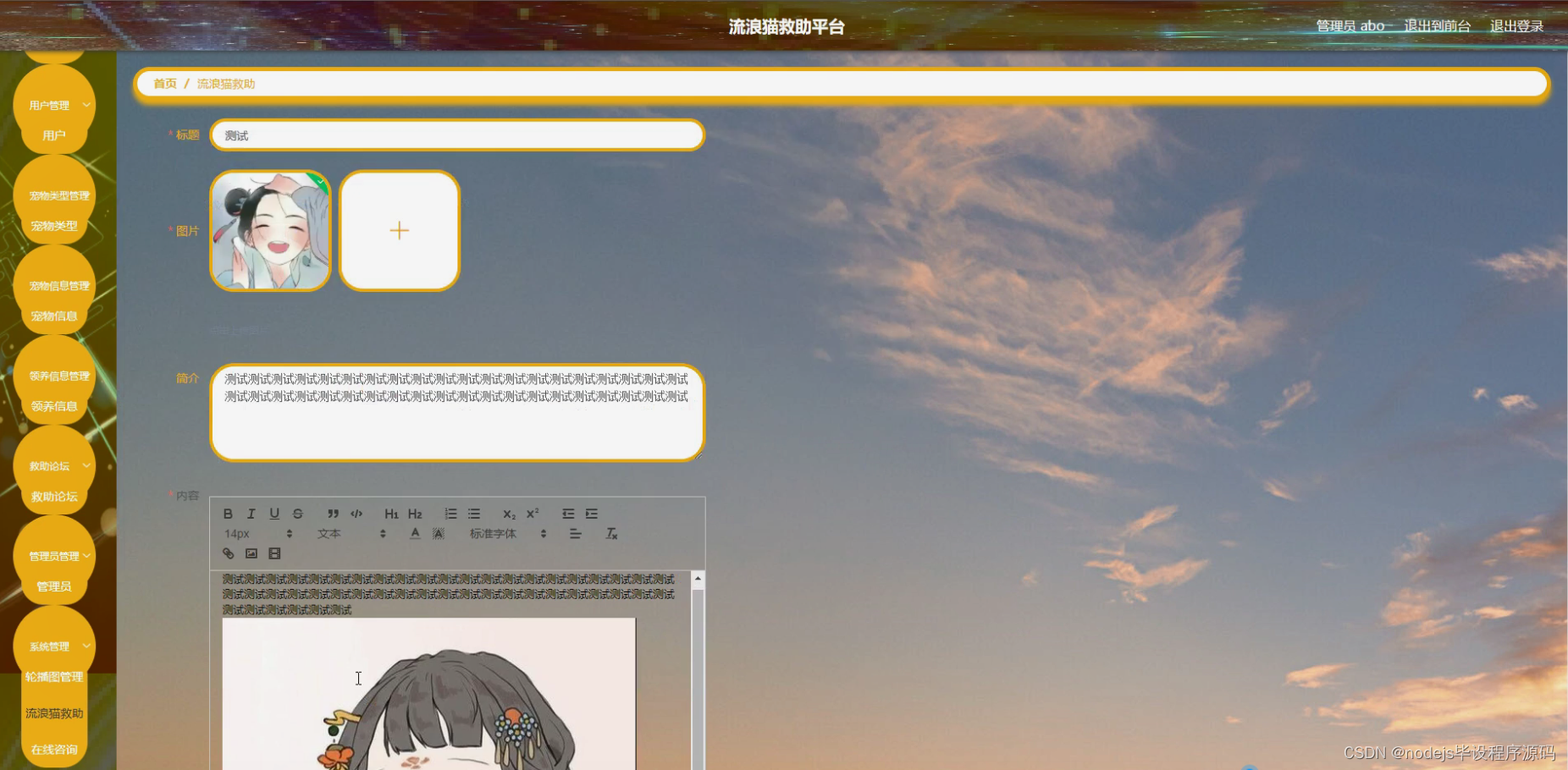
Task: Insert a hyperlink in the editor
Action: coord(228,553)
